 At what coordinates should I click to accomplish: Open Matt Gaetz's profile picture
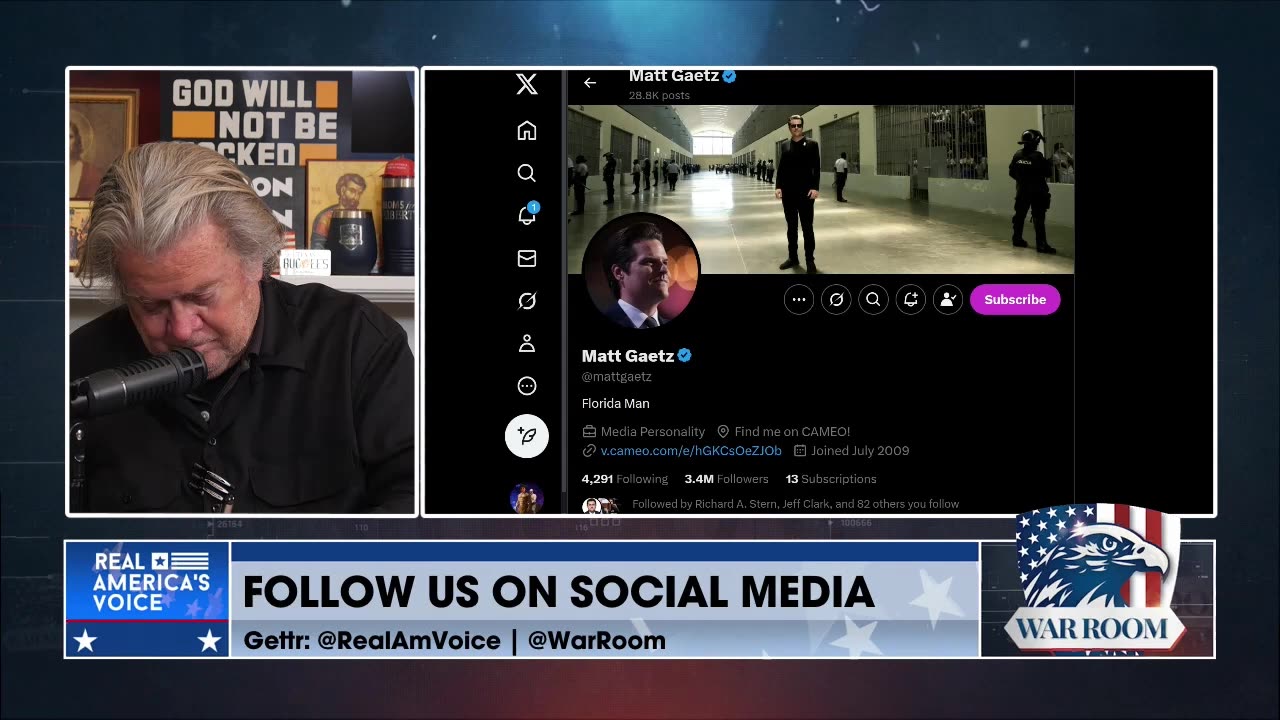641,271
